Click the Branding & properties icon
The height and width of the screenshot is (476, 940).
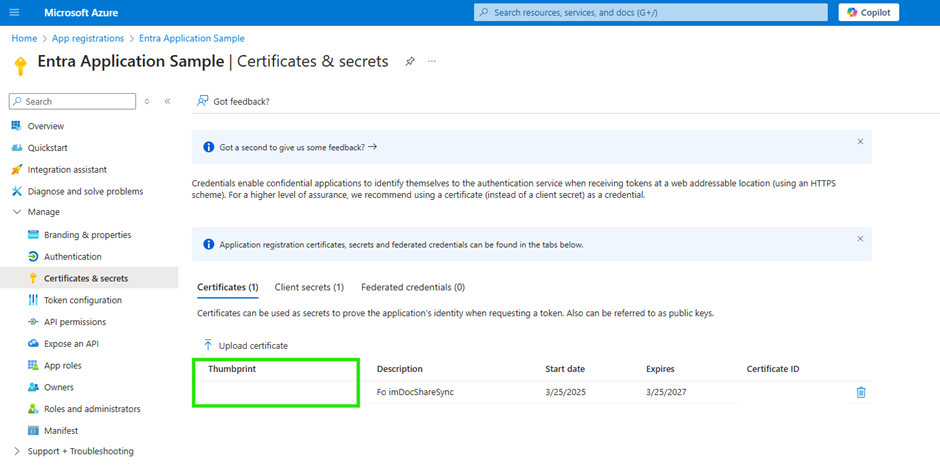[33, 234]
